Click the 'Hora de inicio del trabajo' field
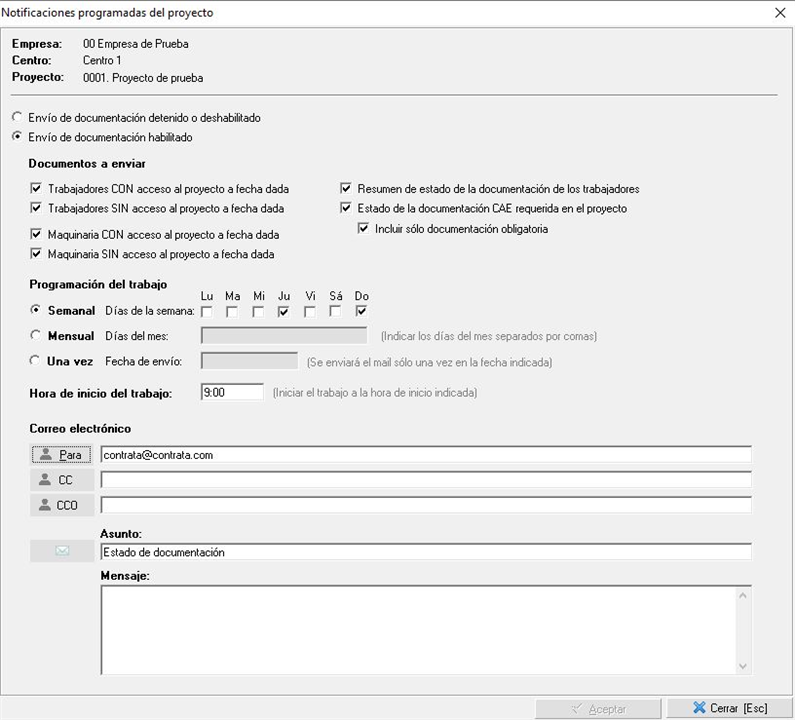 (x=232, y=393)
